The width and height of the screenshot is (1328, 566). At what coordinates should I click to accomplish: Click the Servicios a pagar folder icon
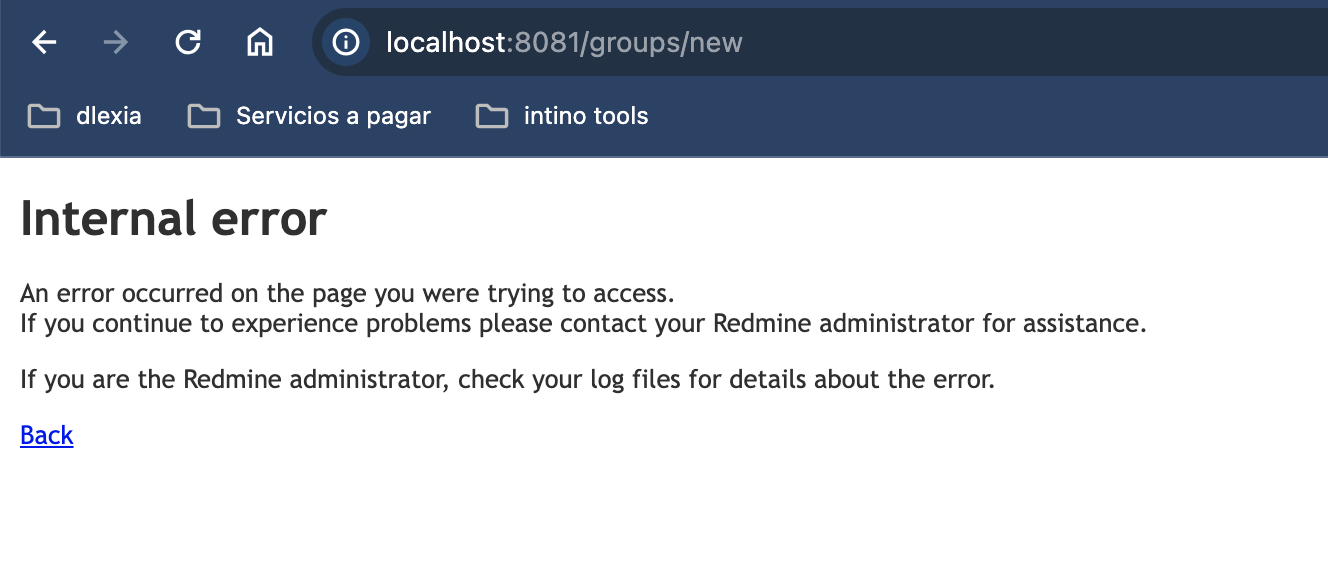pos(203,116)
